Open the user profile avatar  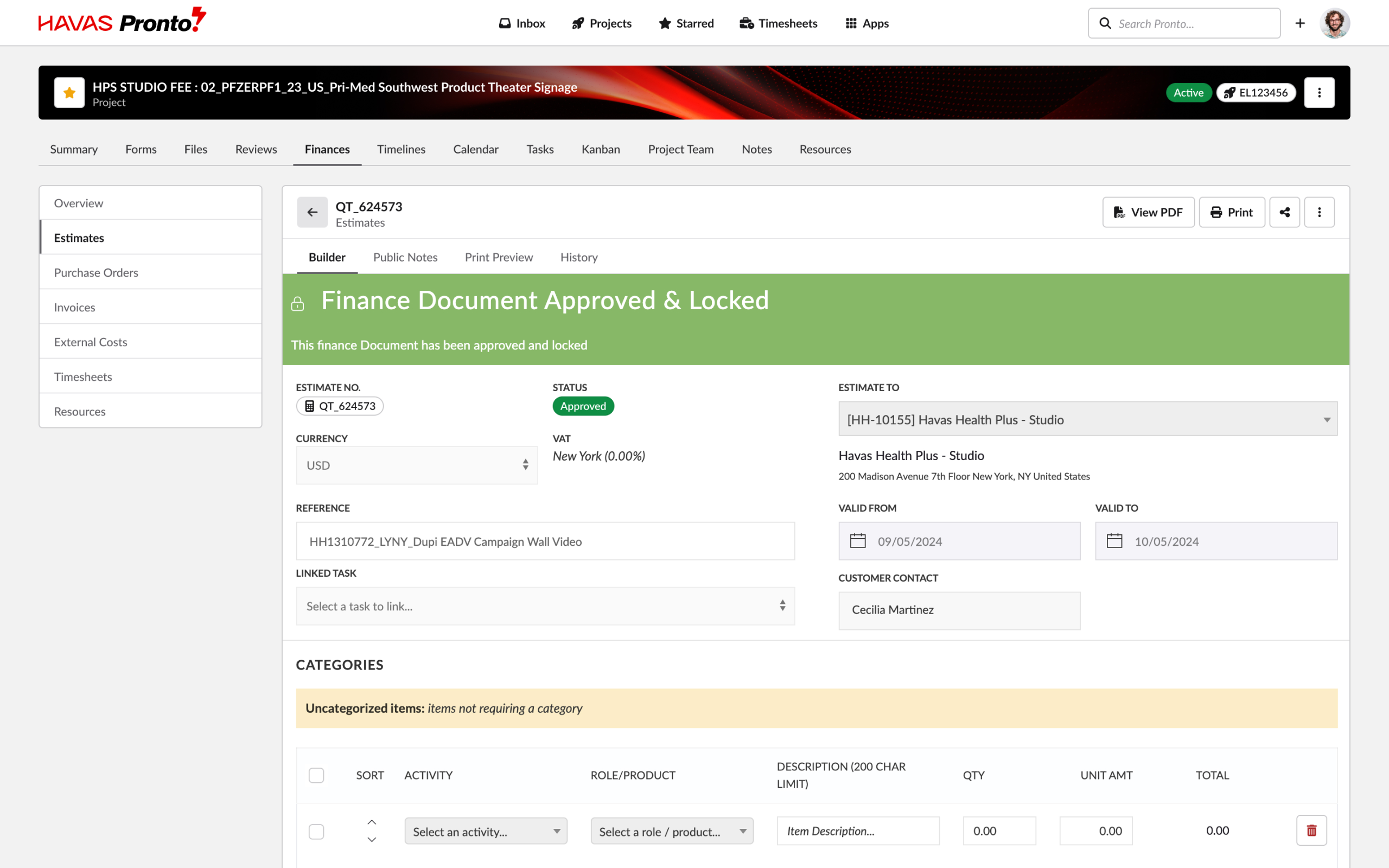click(1335, 23)
